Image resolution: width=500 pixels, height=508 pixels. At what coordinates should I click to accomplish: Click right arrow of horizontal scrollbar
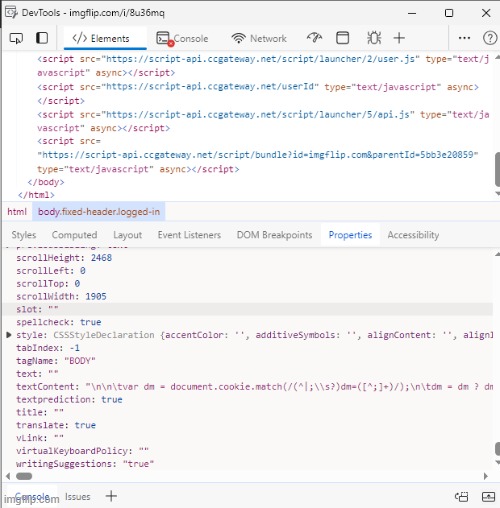point(486,476)
